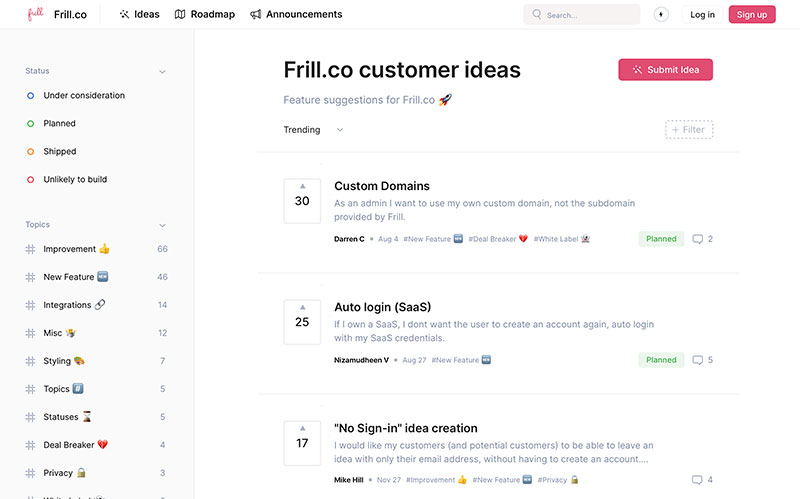This screenshot has height=499, width=800.
Task: Click the rocket emoji in subtitle
Action: tap(445, 99)
